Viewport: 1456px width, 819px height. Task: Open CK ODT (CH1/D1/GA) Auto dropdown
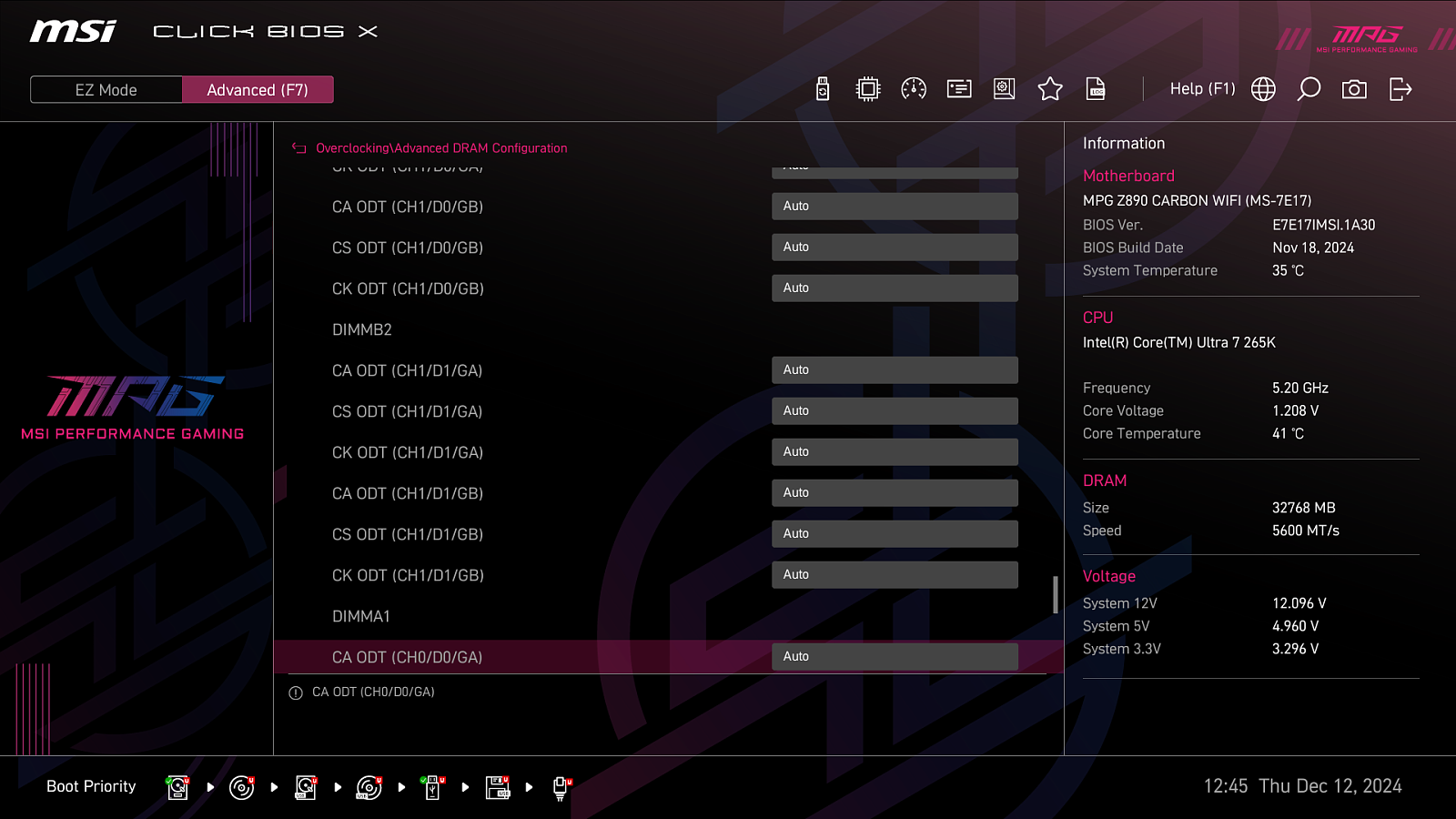click(x=895, y=452)
